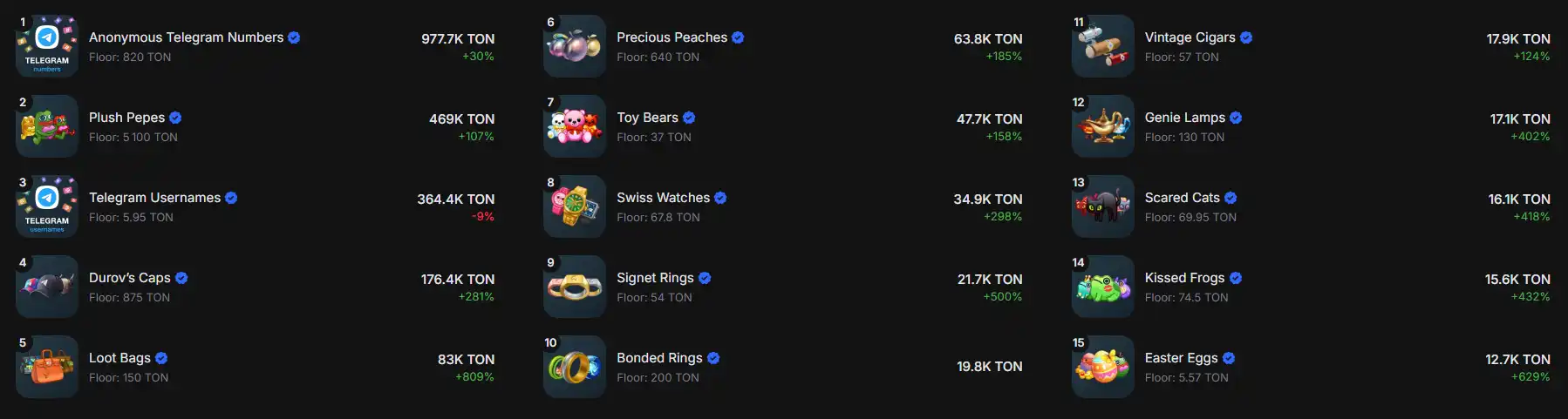Click the Genie Lamps collection icon
The width and height of the screenshot is (1568, 419).
click(1102, 126)
